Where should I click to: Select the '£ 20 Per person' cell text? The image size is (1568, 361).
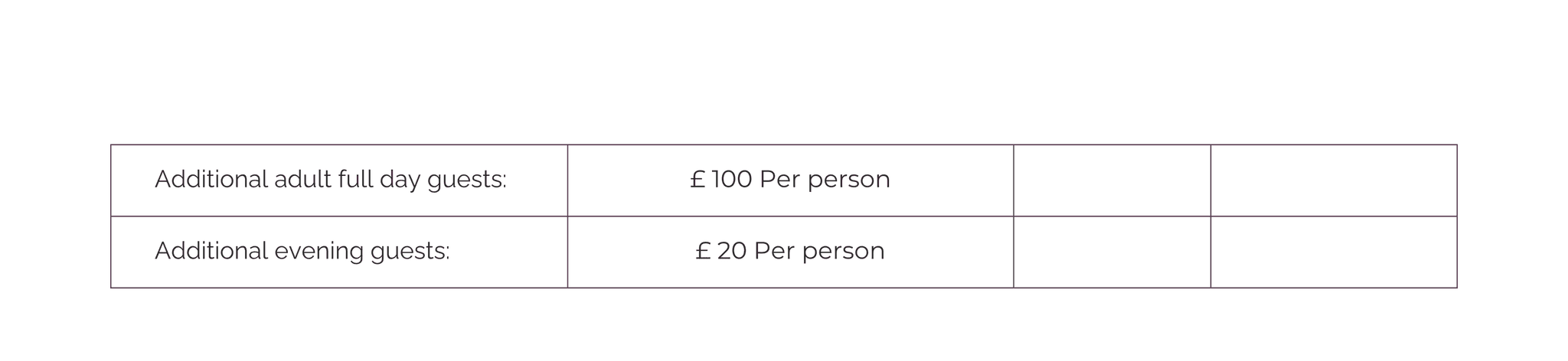(790, 252)
